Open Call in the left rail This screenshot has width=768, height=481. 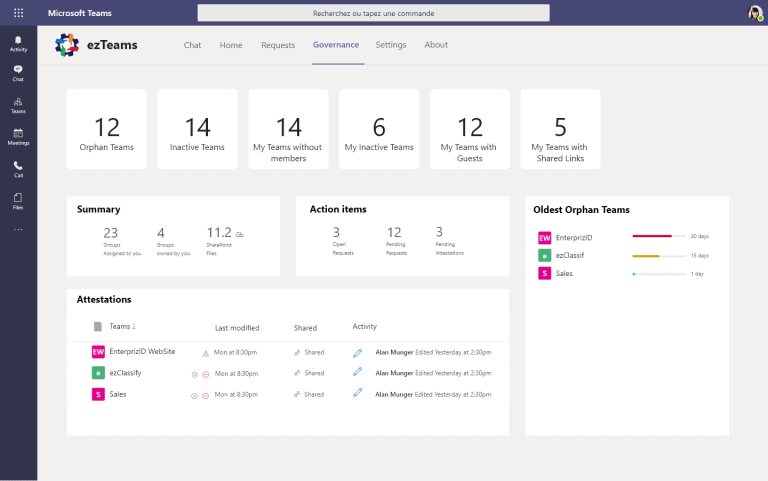[x=18, y=169]
